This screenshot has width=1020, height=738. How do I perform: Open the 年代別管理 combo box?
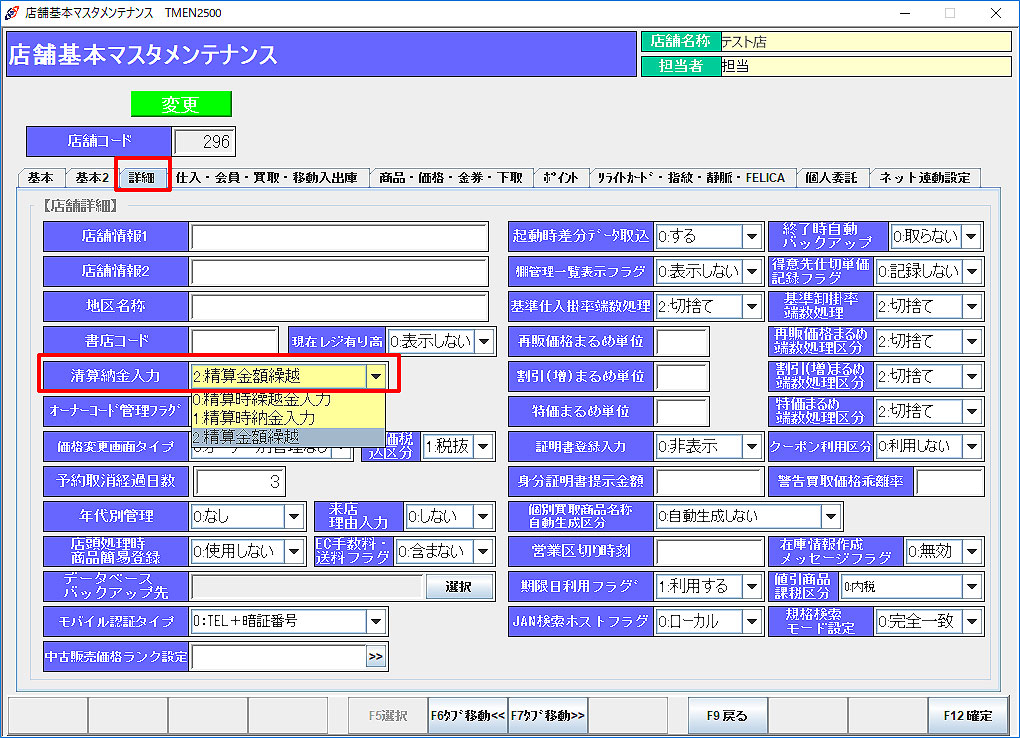pos(294,516)
